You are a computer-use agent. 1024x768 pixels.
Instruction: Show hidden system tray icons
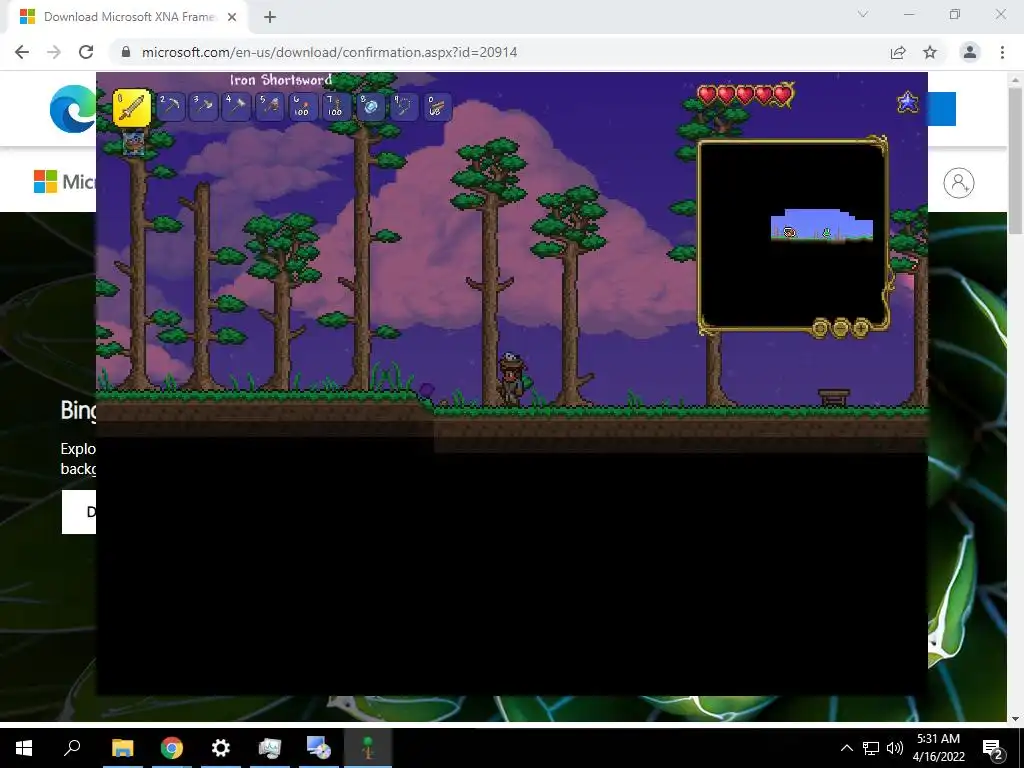click(x=846, y=748)
